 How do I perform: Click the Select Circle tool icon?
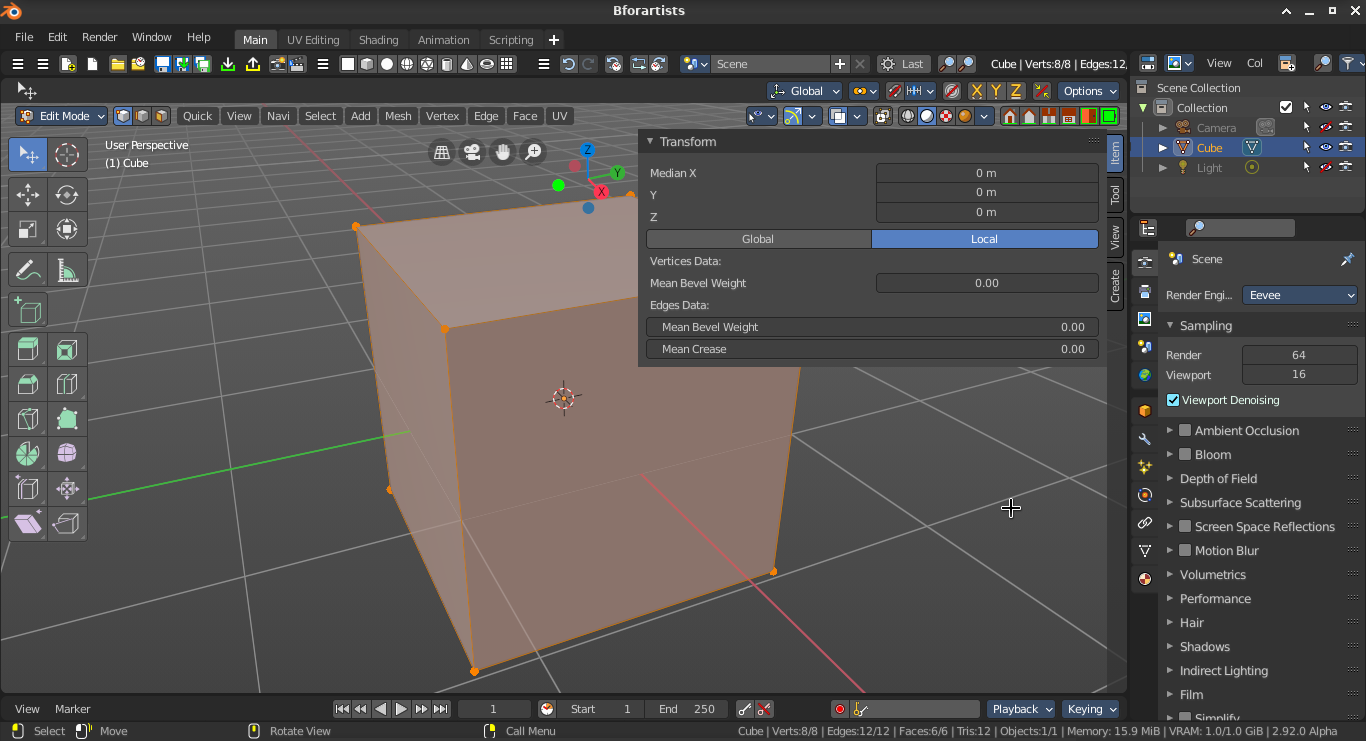(x=67, y=155)
